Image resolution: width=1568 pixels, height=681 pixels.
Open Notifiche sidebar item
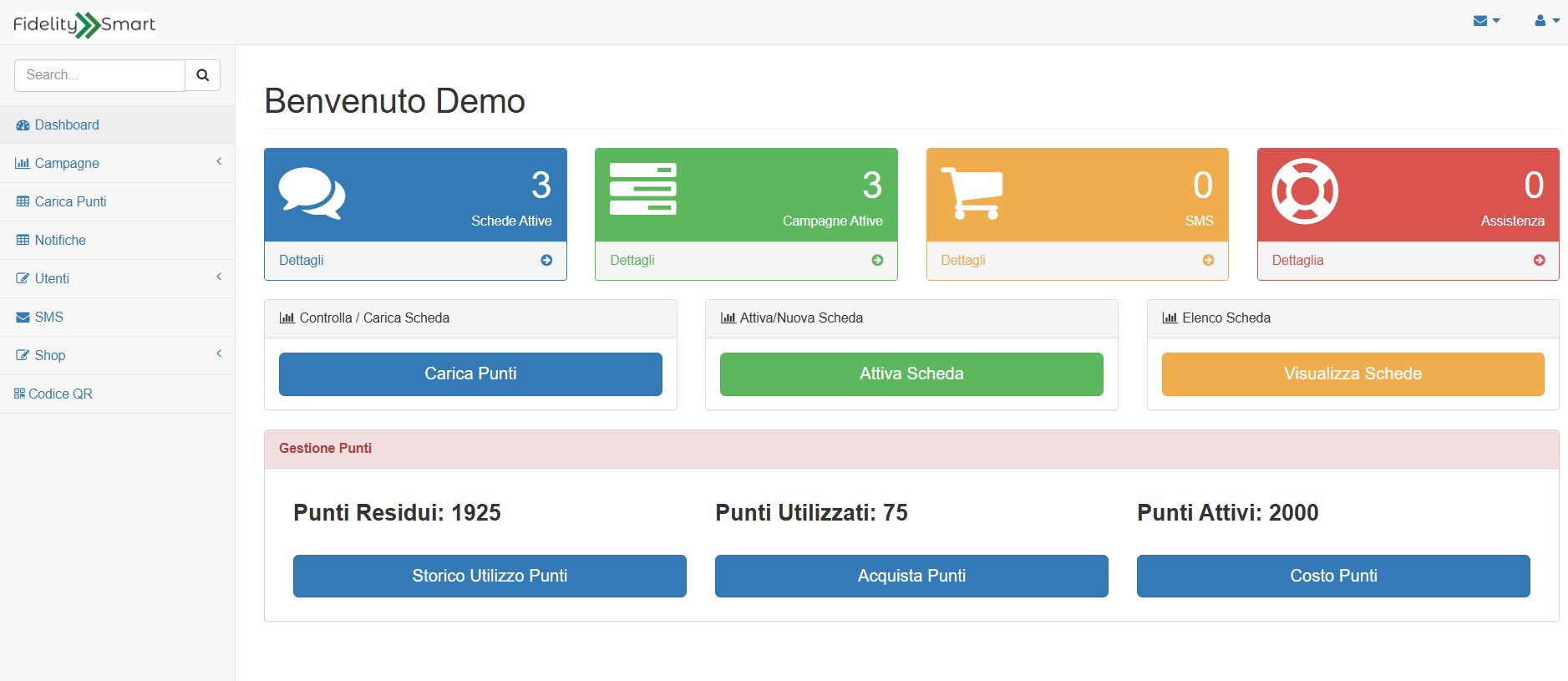(117, 241)
